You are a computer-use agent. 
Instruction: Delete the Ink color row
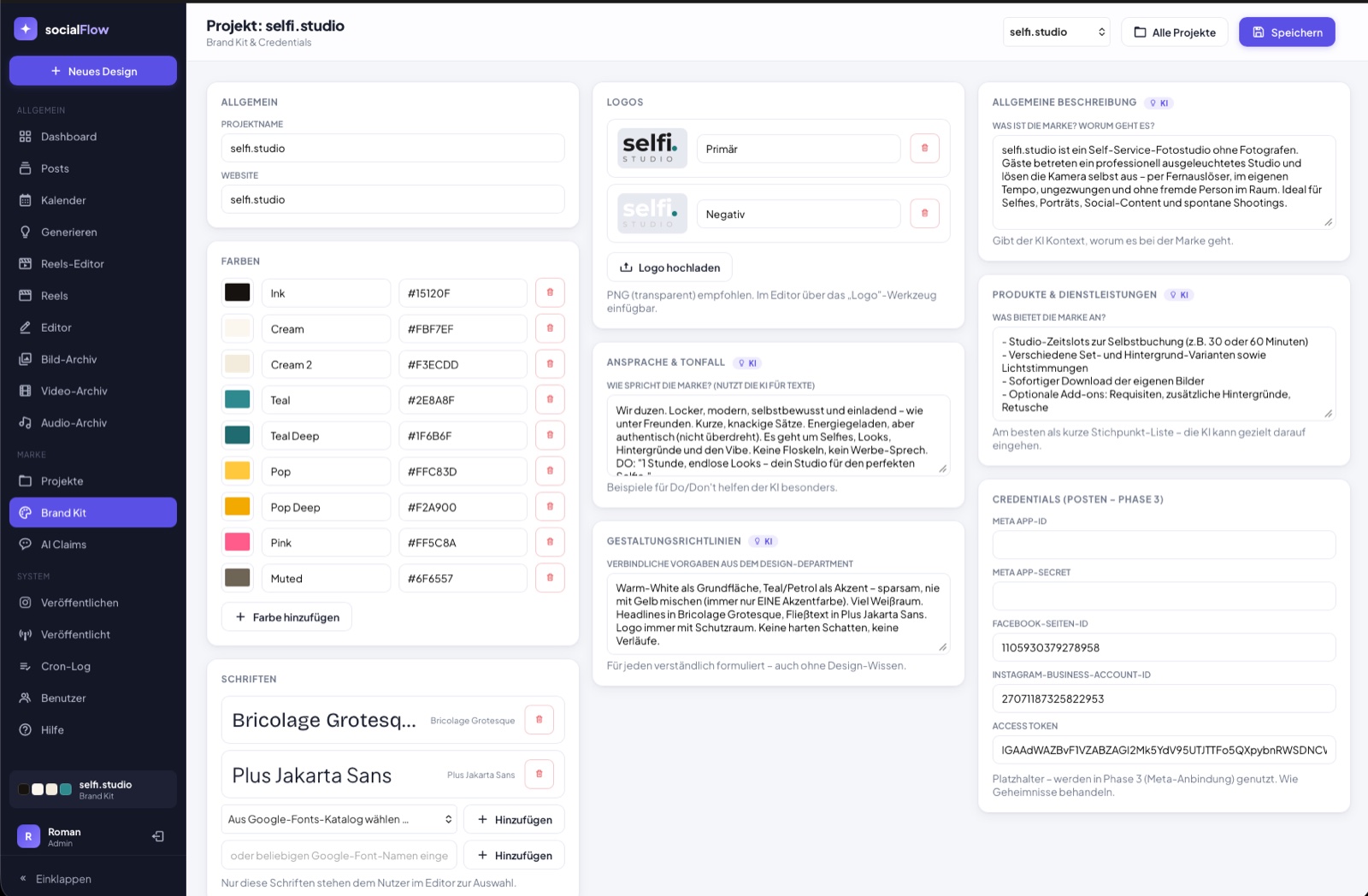tap(550, 292)
